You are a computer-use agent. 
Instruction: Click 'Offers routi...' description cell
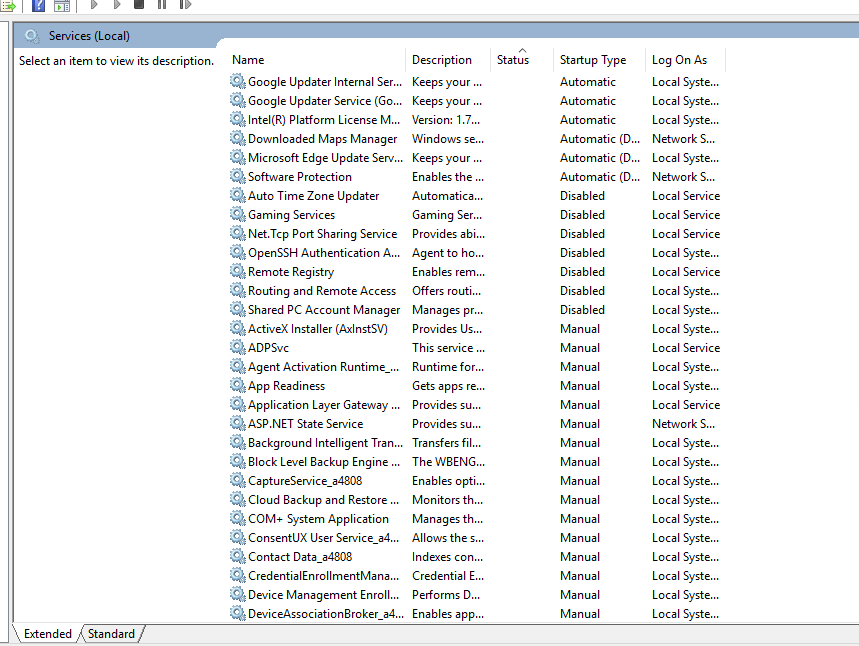click(446, 290)
